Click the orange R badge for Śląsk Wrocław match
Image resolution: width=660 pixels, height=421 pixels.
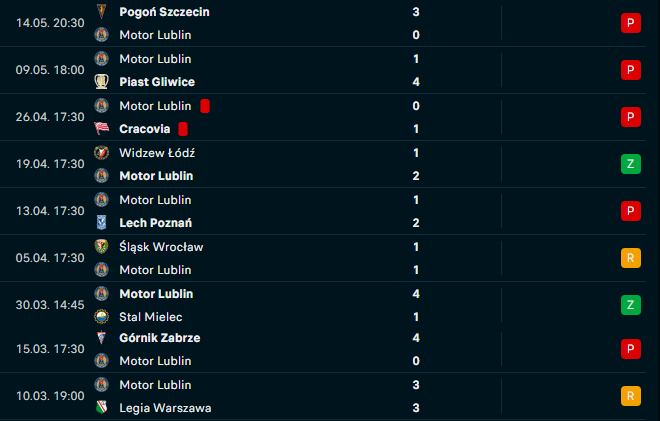[630, 258]
